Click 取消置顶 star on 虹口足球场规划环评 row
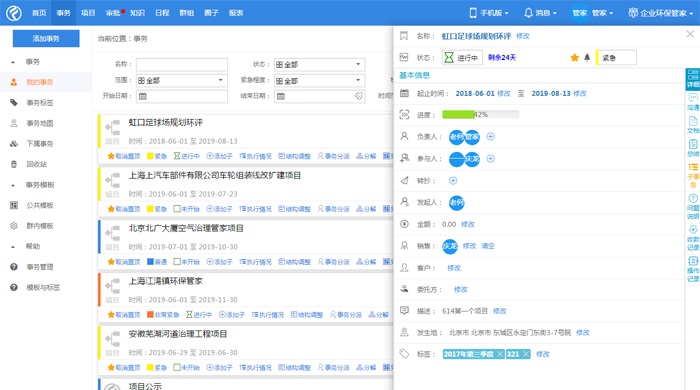700x390 pixels. click(124, 156)
